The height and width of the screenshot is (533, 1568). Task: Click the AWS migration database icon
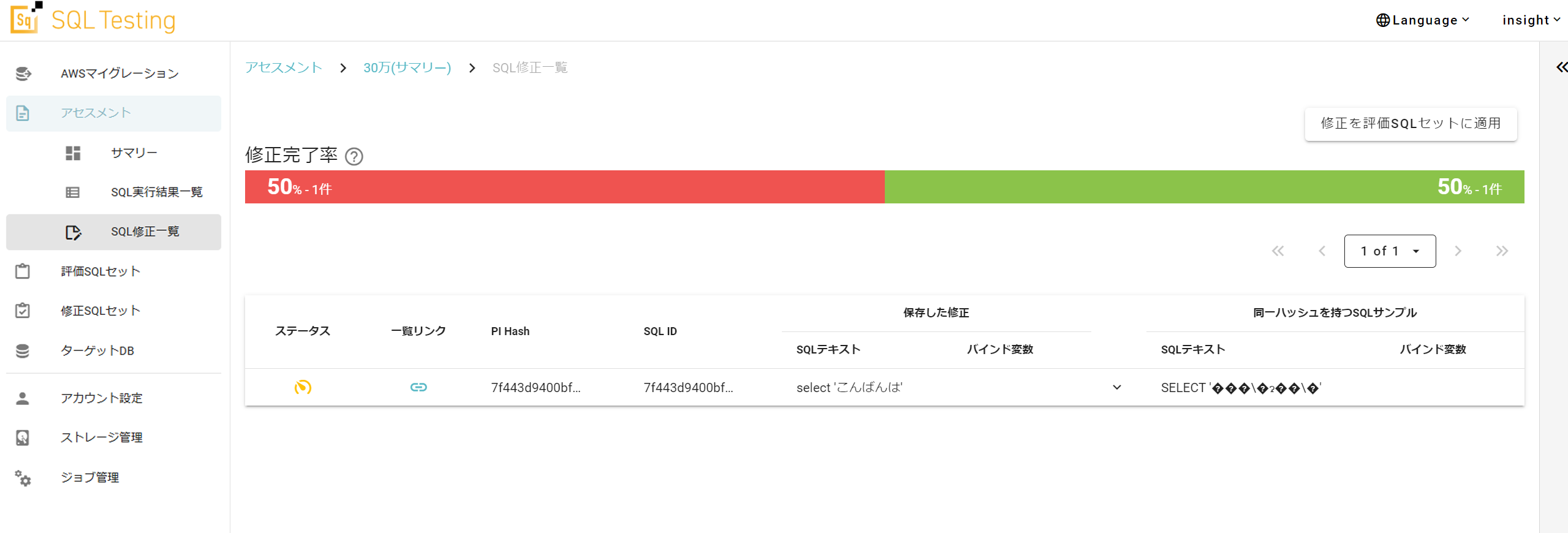click(23, 74)
